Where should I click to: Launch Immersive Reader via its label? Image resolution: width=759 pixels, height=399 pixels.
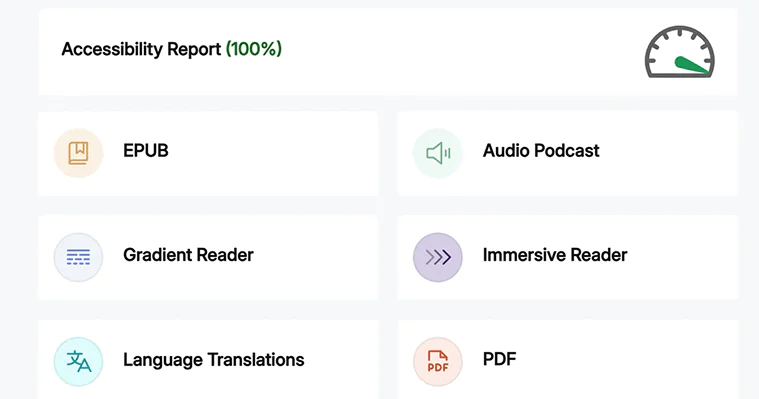click(x=555, y=255)
